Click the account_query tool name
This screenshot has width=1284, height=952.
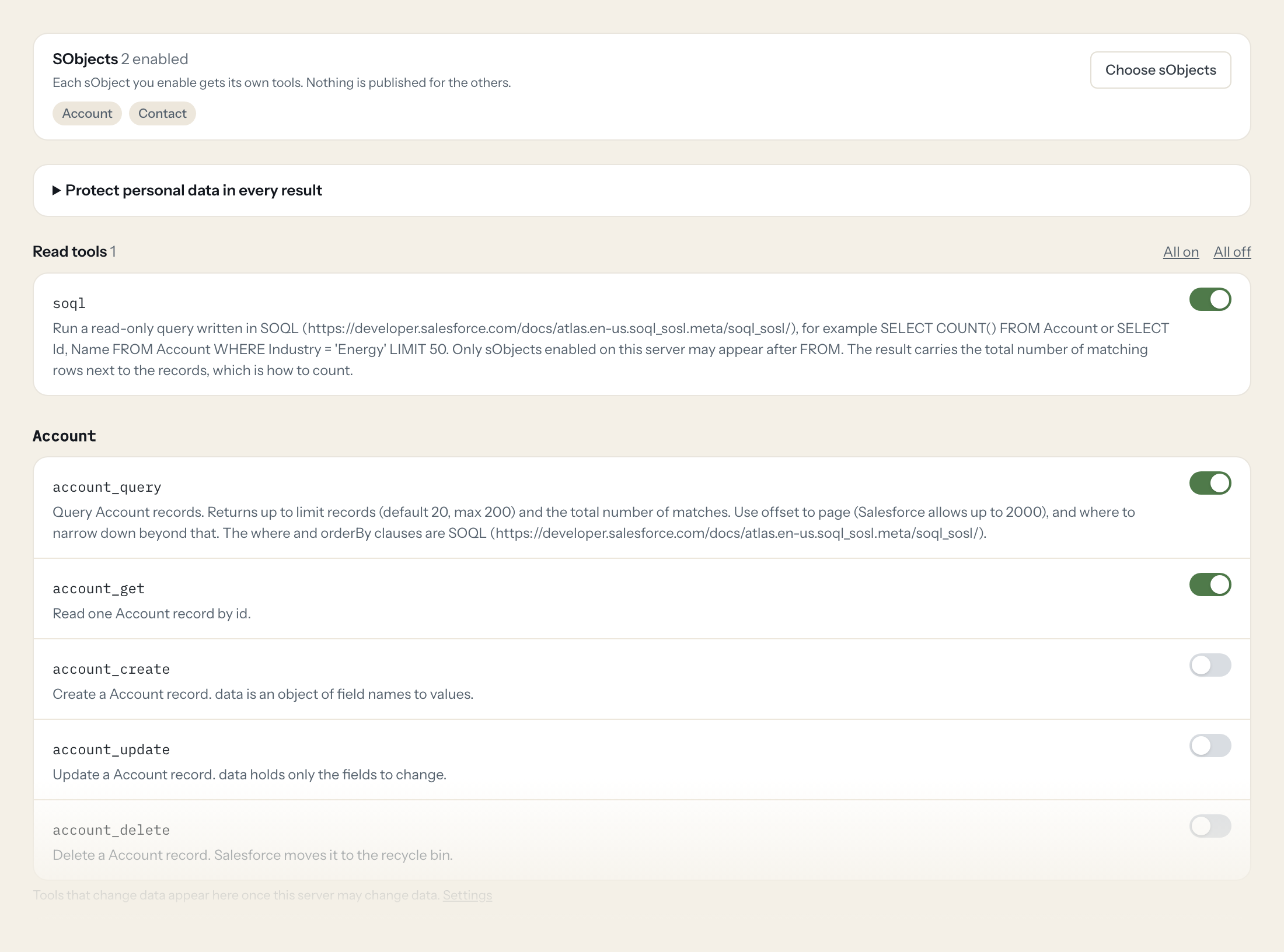[x=107, y=487]
